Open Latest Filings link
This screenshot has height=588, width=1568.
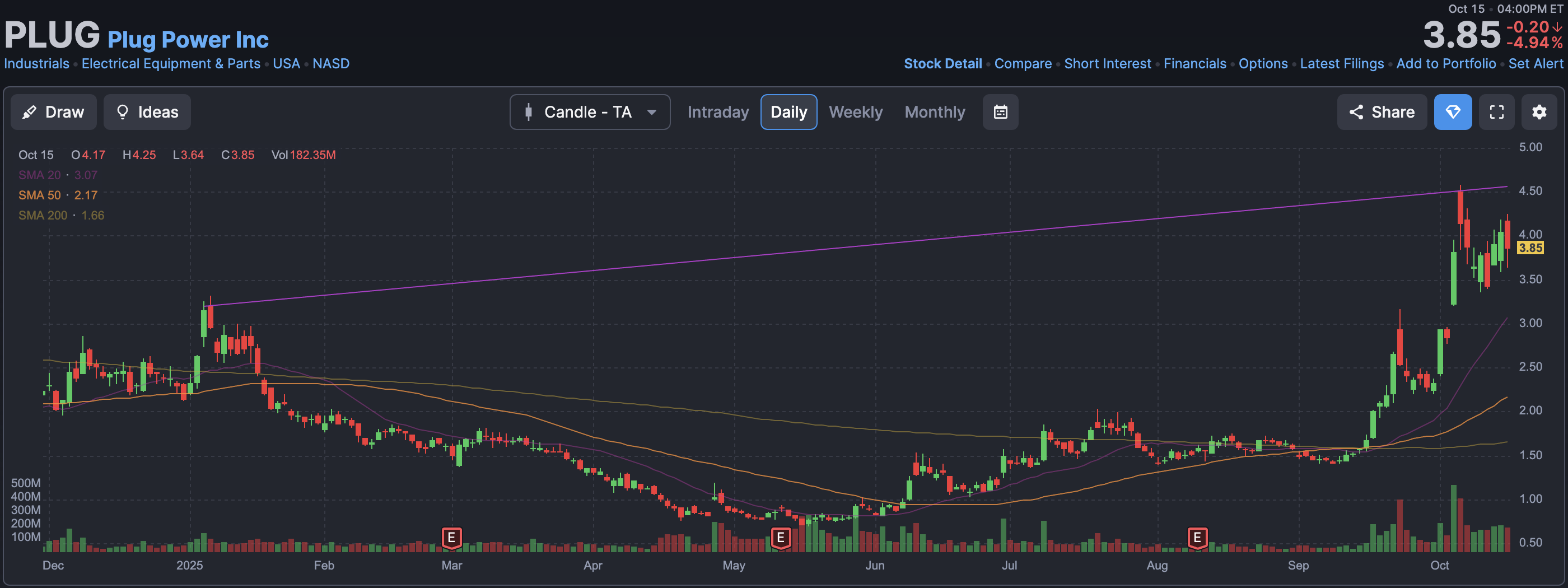(1342, 63)
